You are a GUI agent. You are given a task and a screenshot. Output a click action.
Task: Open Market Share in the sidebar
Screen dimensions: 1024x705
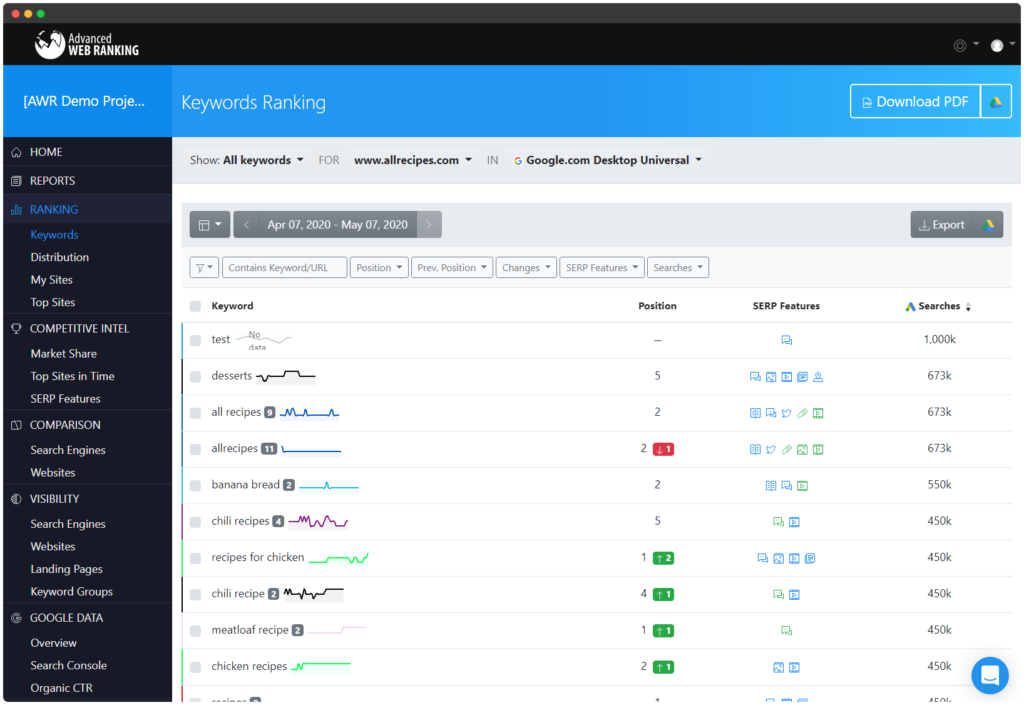63,354
